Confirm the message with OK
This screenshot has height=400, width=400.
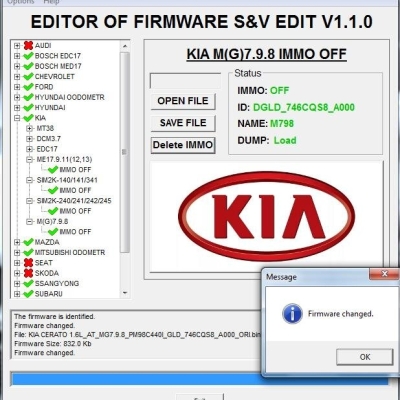point(365,357)
